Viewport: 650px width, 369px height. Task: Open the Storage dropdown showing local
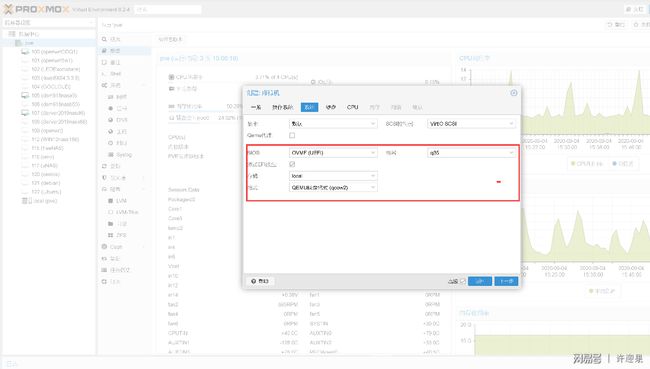333,176
